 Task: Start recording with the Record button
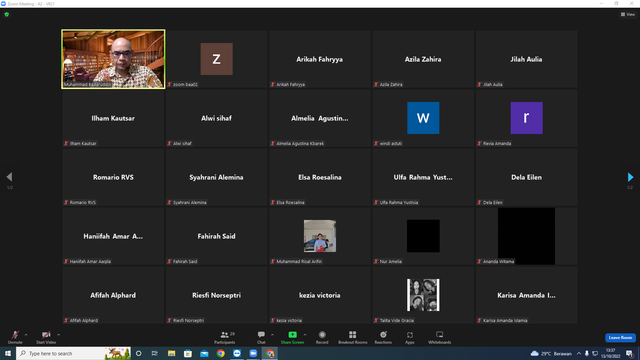coord(322,337)
